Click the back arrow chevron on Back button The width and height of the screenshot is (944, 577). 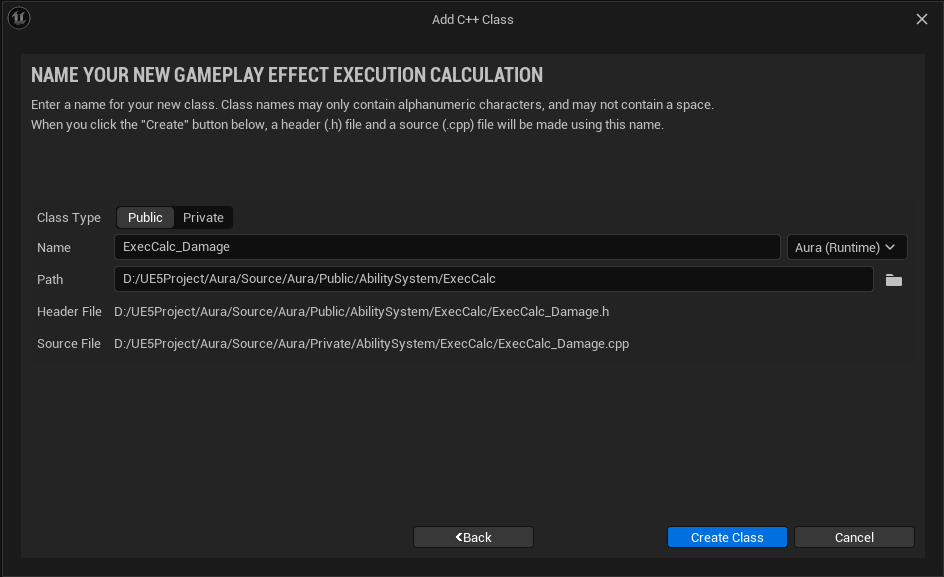[459, 537]
